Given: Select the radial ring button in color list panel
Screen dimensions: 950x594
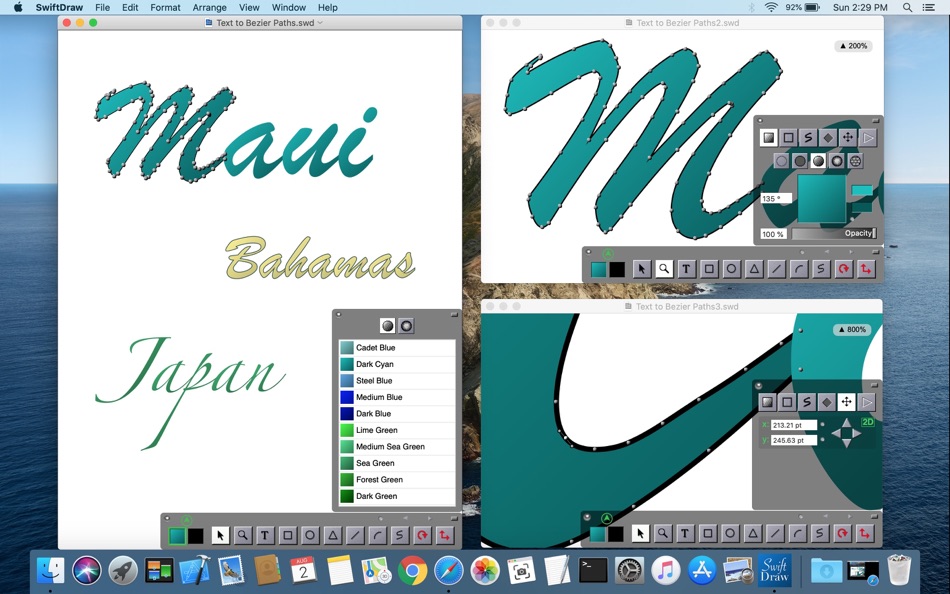Looking at the screenshot, I should tap(407, 326).
